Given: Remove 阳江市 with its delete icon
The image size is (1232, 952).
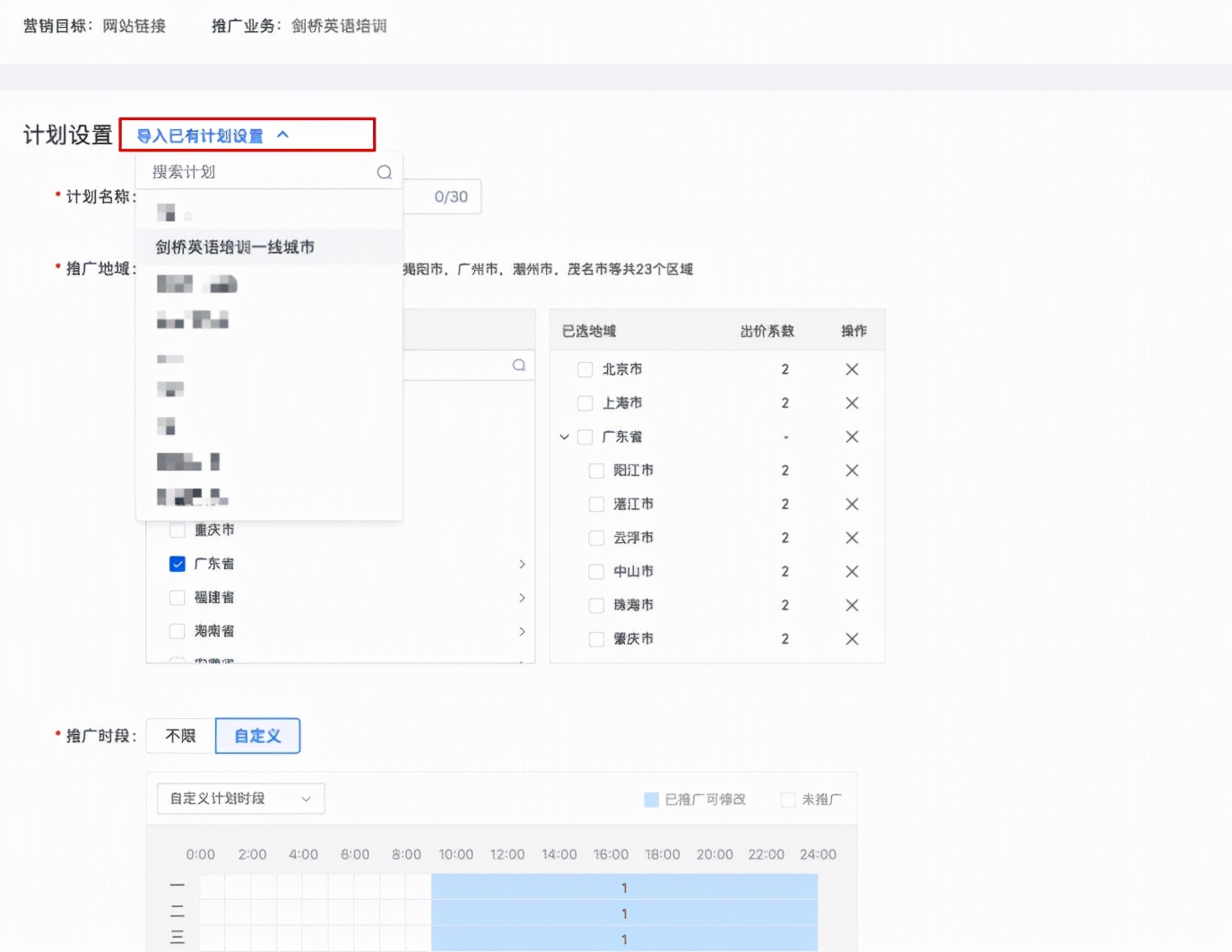Looking at the screenshot, I should point(851,470).
